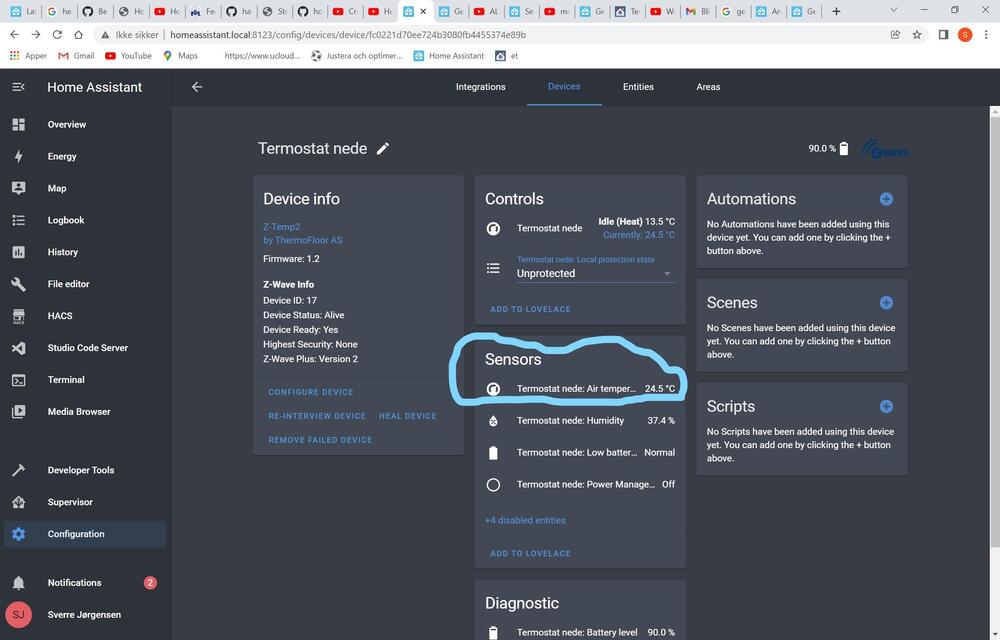Image resolution: width=1000 pixels, height=640 pixels.
Task: Switch to the Entities tab
Action: 638,87
